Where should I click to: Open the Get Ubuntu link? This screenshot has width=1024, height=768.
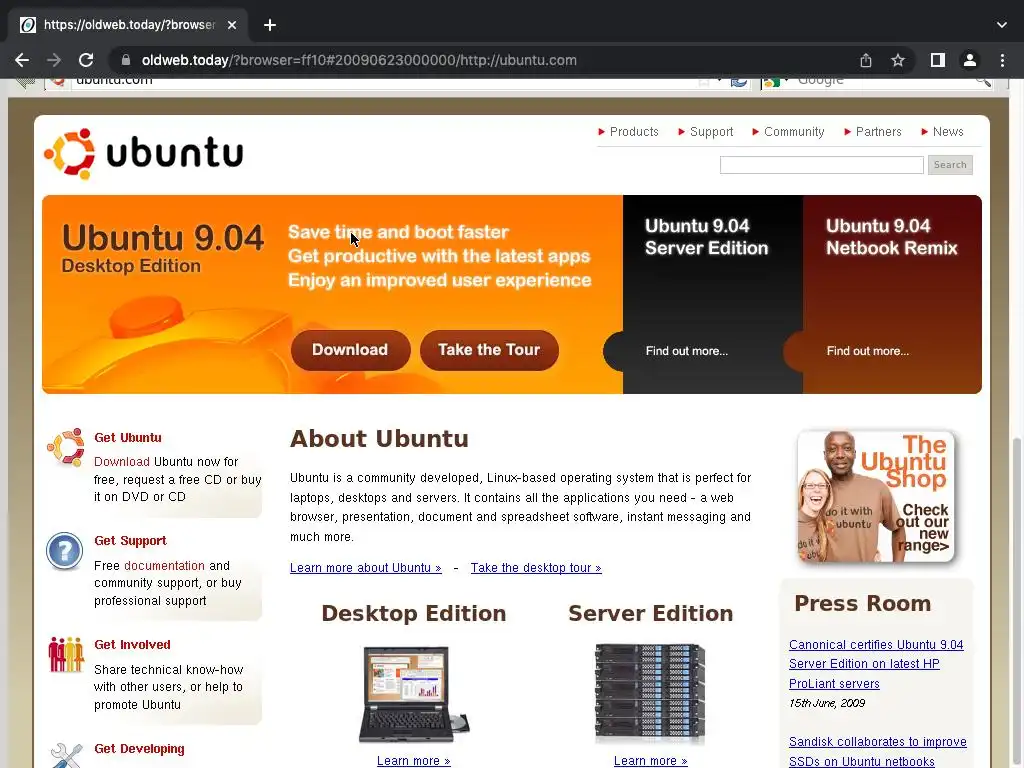[127, 438]
